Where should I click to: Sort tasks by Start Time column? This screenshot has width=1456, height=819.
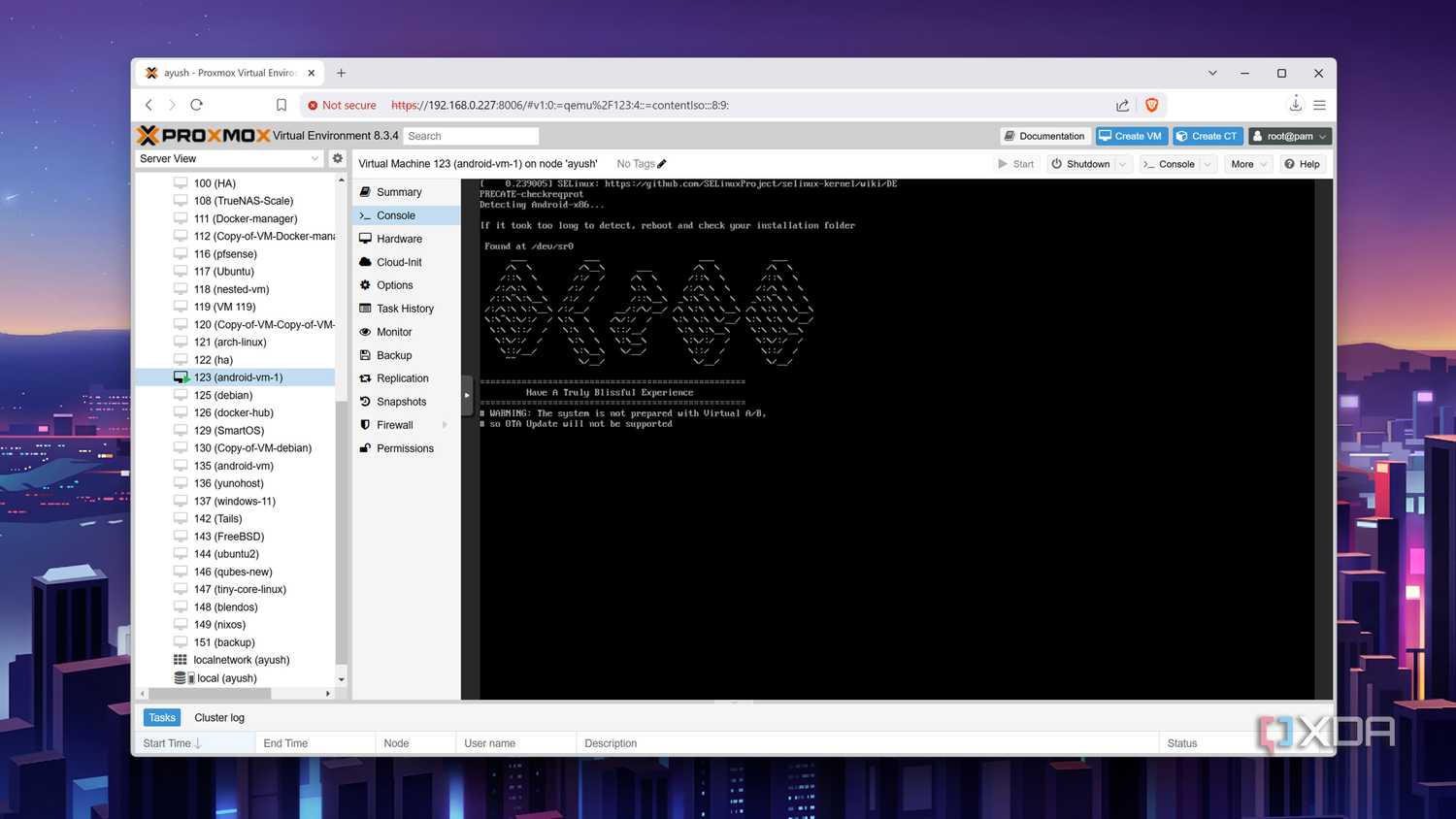195,743
